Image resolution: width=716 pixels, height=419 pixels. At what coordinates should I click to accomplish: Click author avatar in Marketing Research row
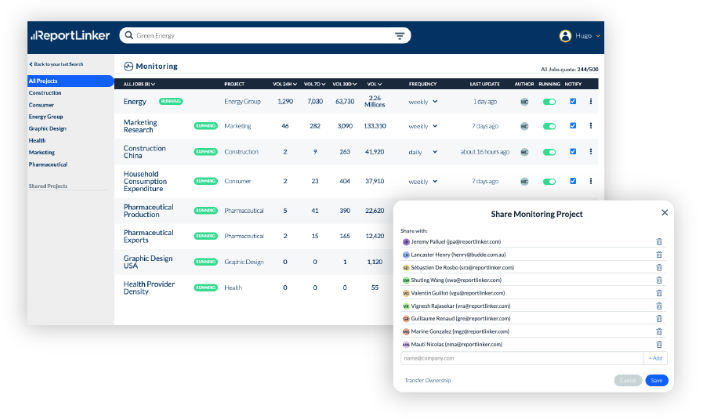[x=524, y=126]
